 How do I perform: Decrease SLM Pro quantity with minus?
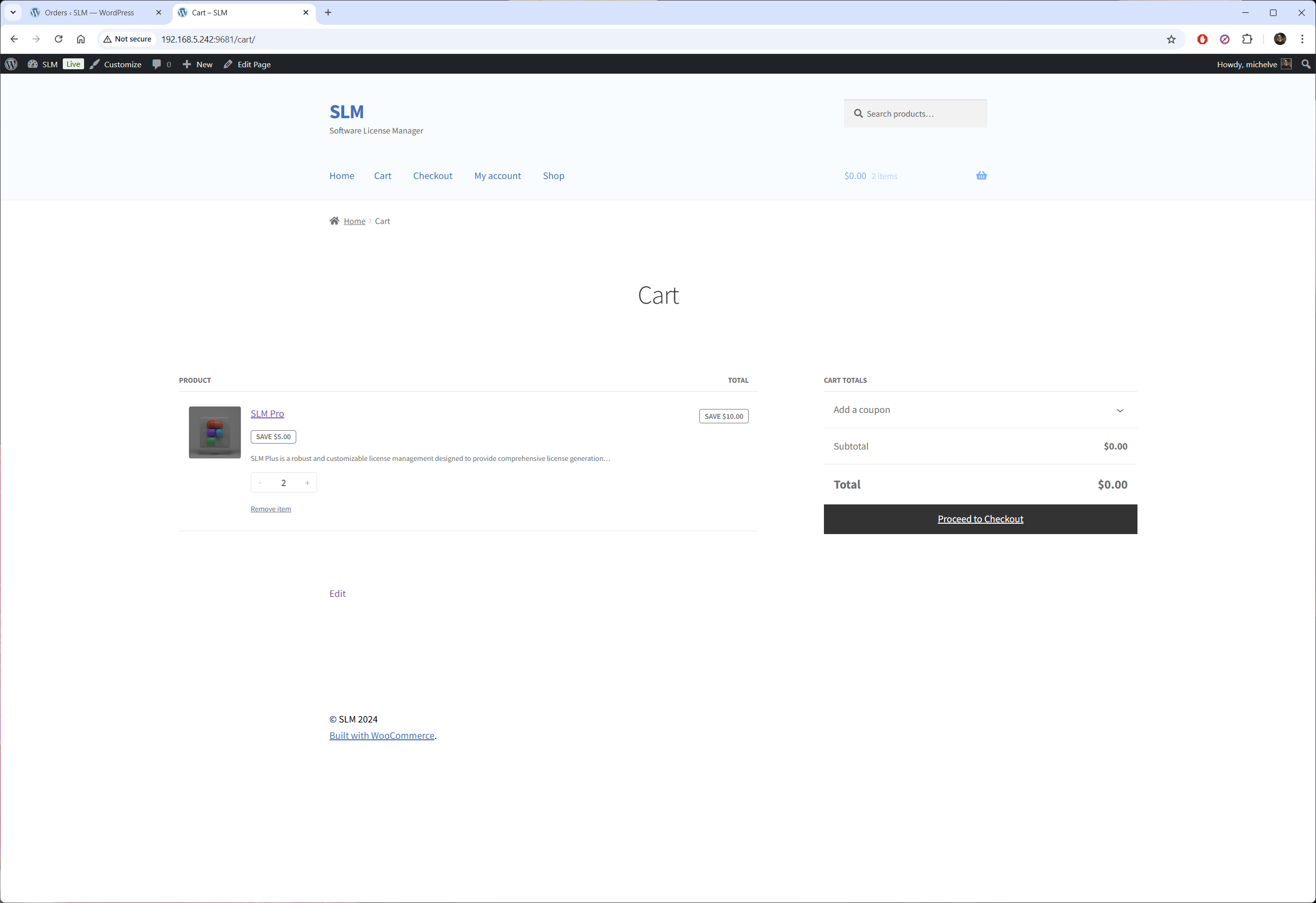point(260,483)
